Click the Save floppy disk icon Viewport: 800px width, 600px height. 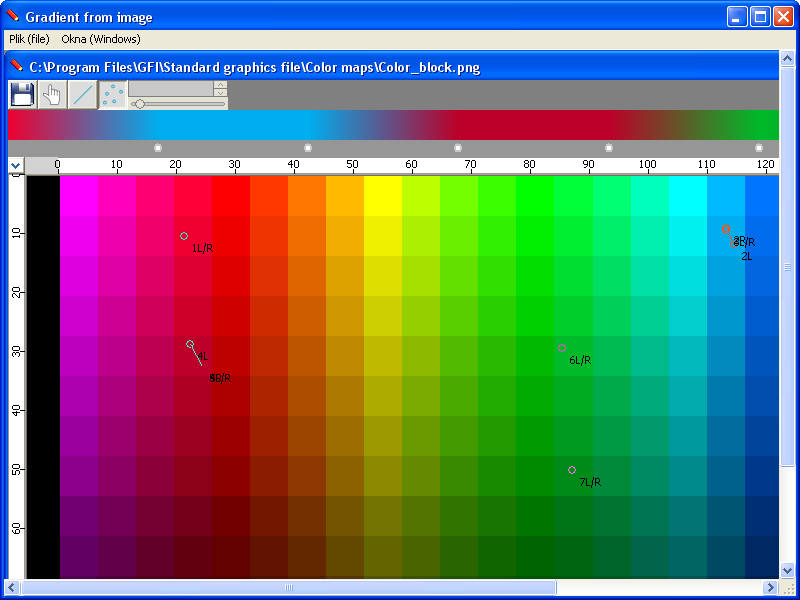point(22,95)
